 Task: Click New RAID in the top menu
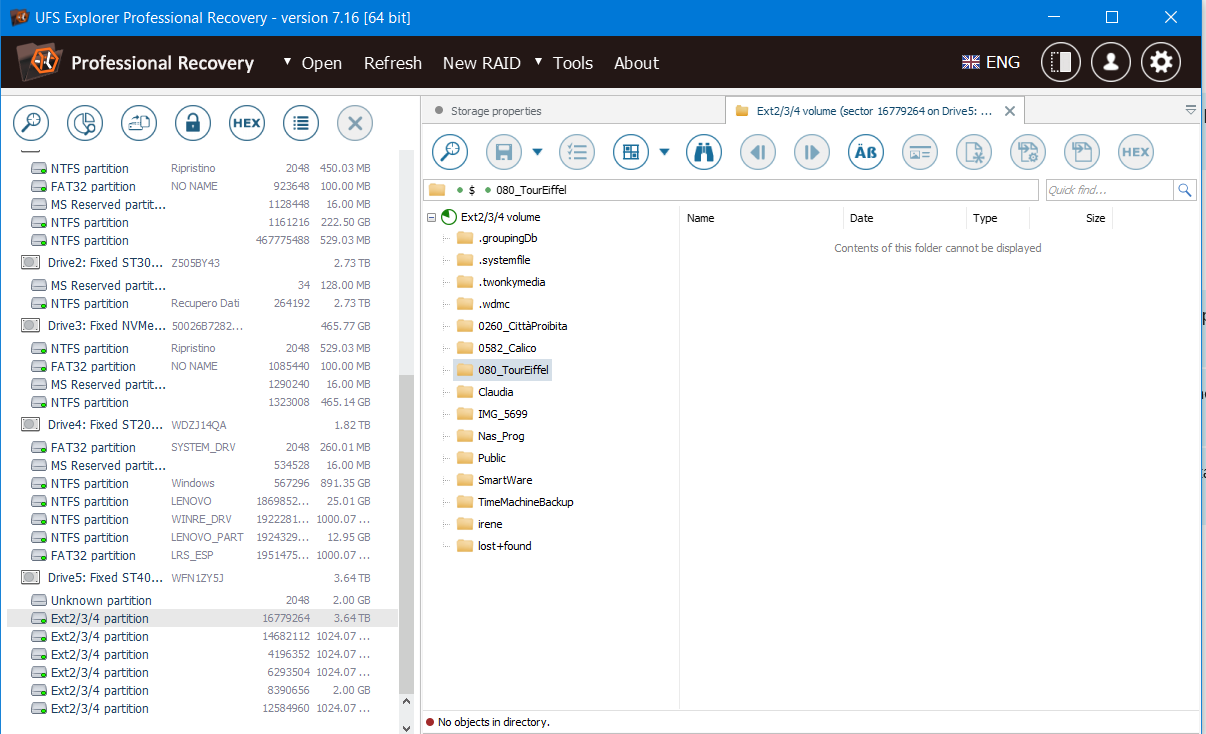tap(482, 63)
